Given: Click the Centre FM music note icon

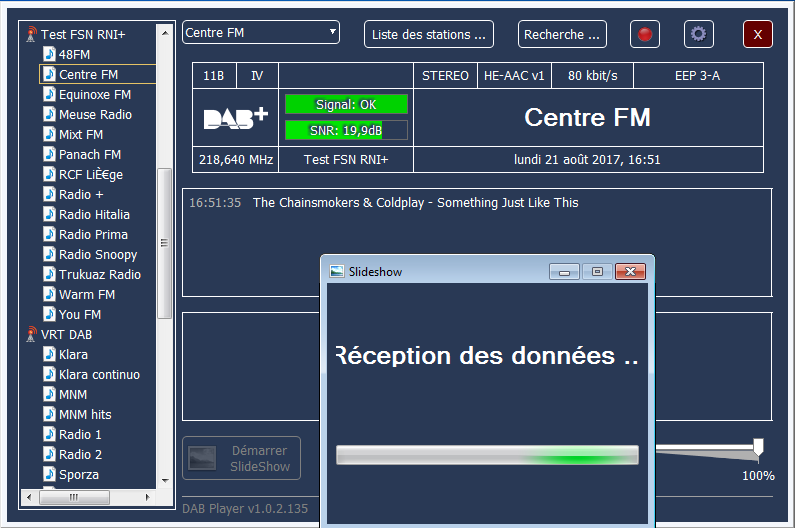Looking at the screenshot, I should (49, 74).
